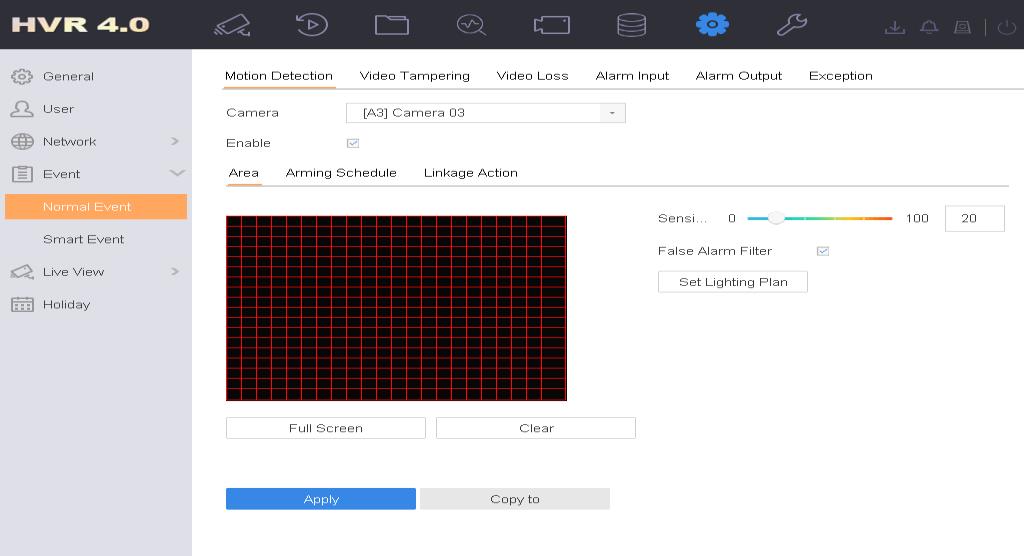Toggle the False Alarm Filter checkbox
The image size is (1024, 556).
823,251
